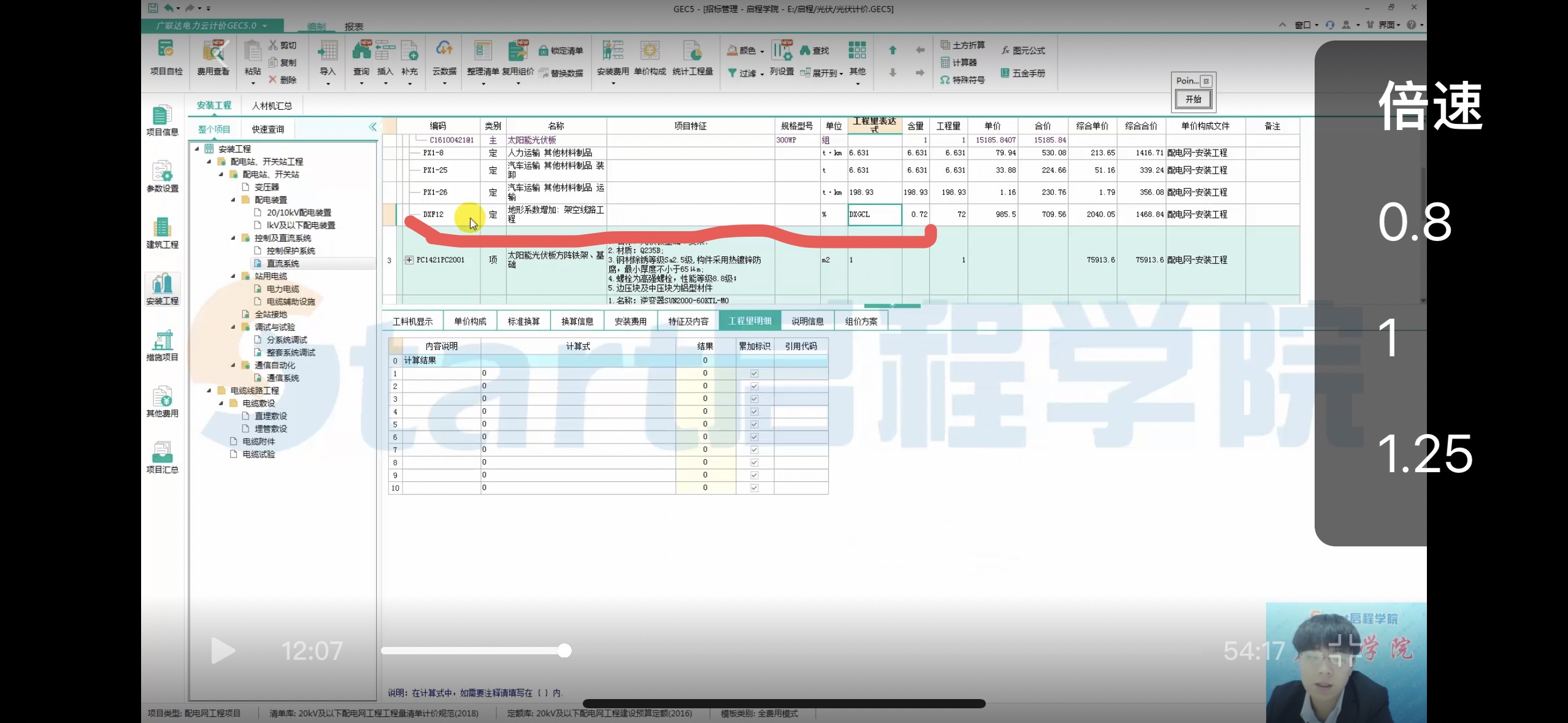Open the 特征及内容 bottom tab
1568x723 pixels.
(x=688, y=321)
